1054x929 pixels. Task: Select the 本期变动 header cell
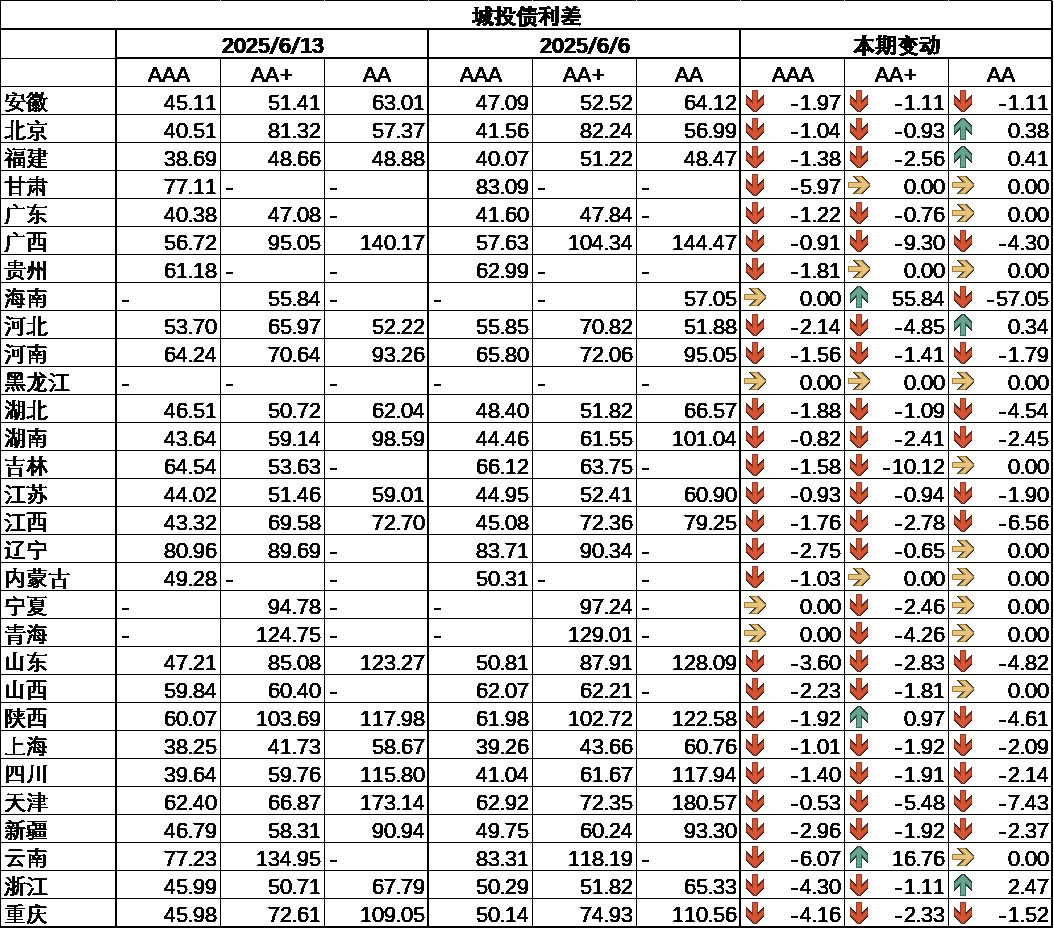(x=896, y=45)
